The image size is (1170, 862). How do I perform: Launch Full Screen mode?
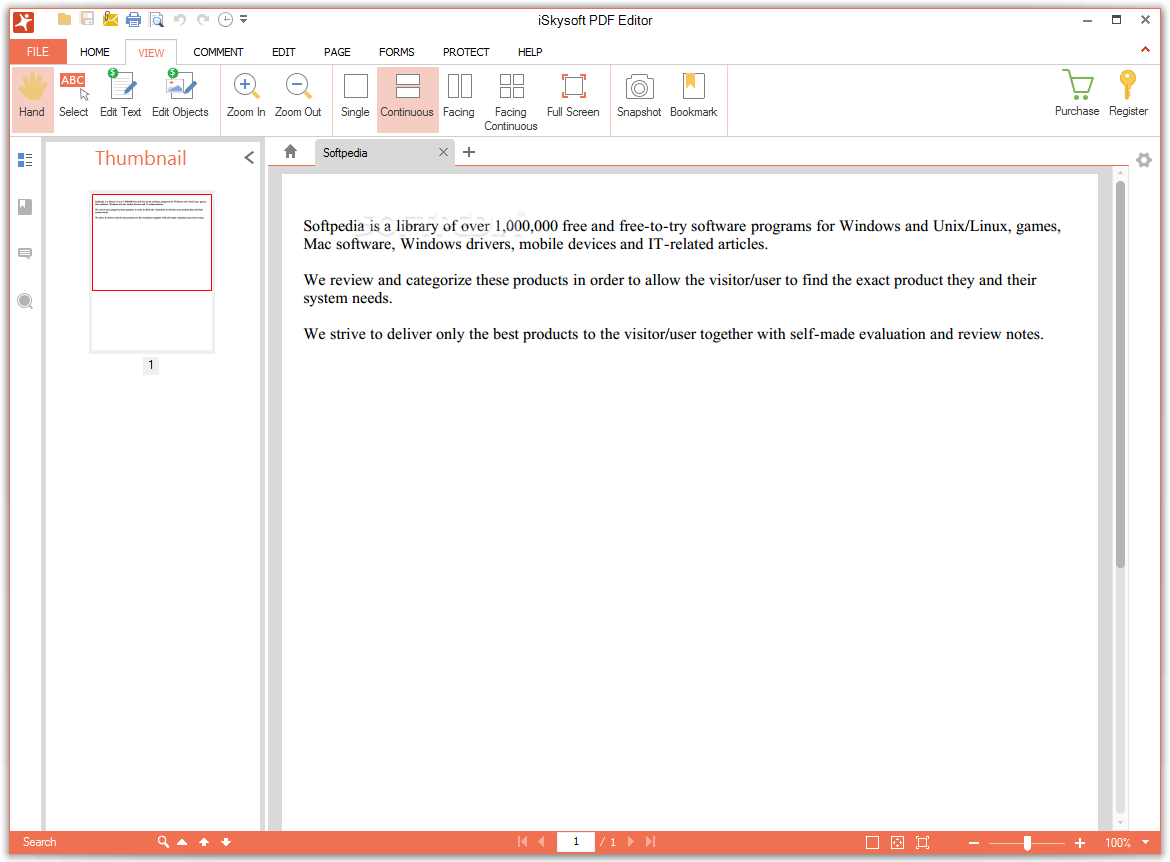point(573,98)
